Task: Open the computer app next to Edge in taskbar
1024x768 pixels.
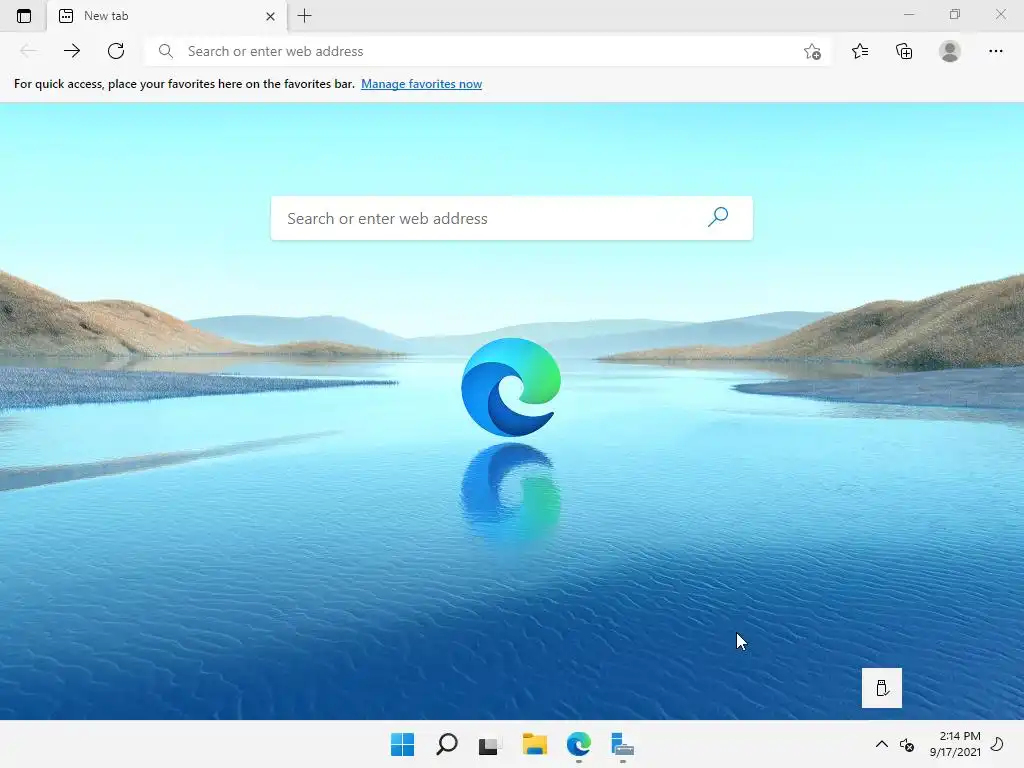Action: 622,745
